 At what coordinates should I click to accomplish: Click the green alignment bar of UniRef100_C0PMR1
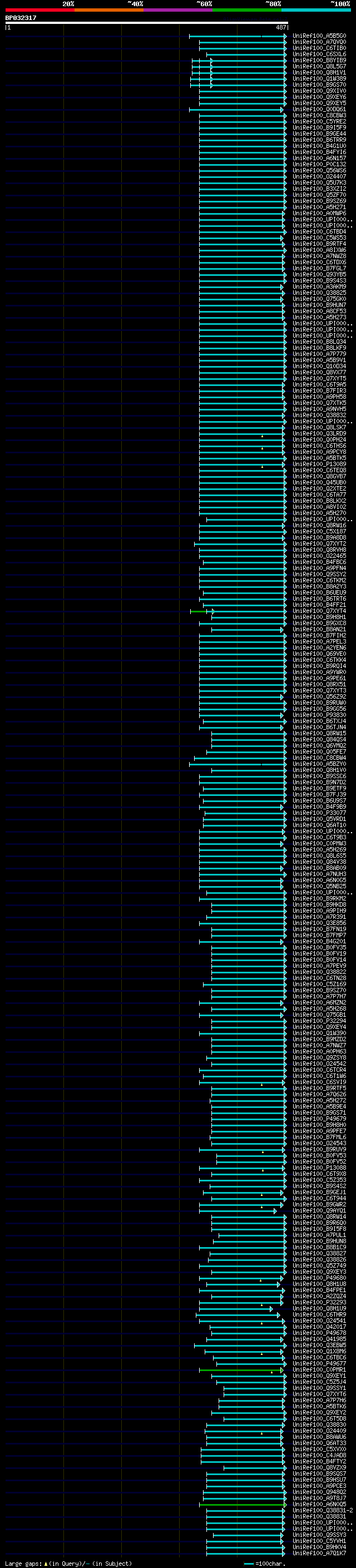[241, 1370]
